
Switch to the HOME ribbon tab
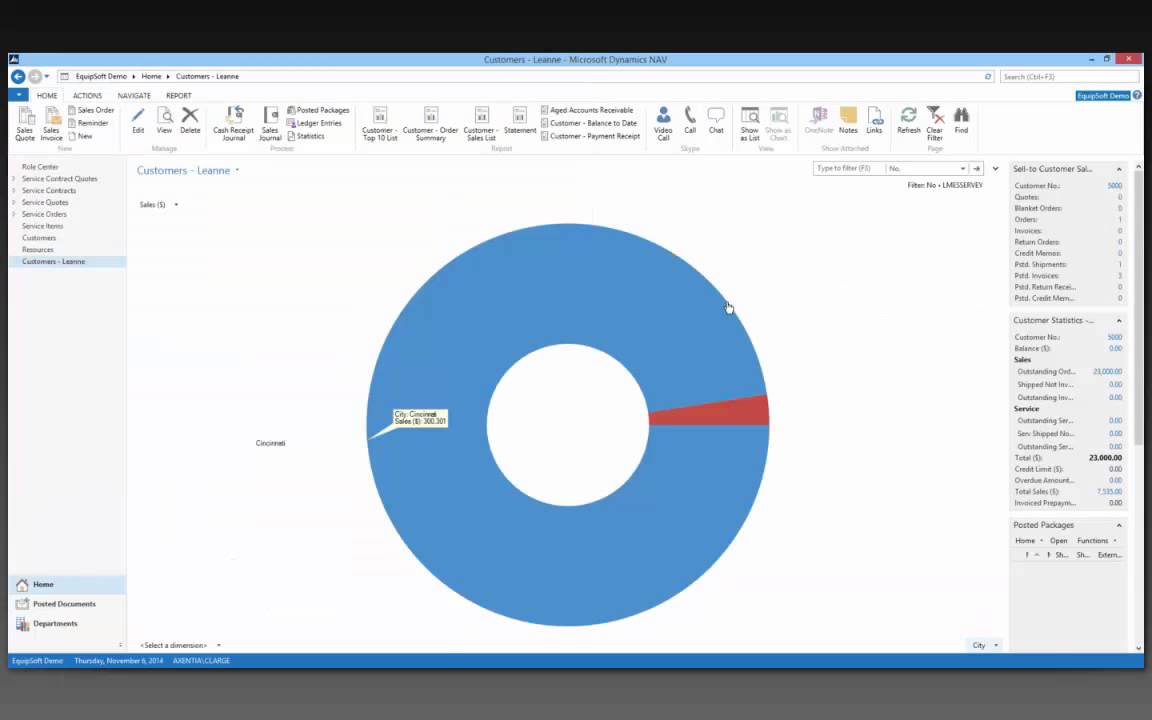pyautogui.click(x=47, y=96)
